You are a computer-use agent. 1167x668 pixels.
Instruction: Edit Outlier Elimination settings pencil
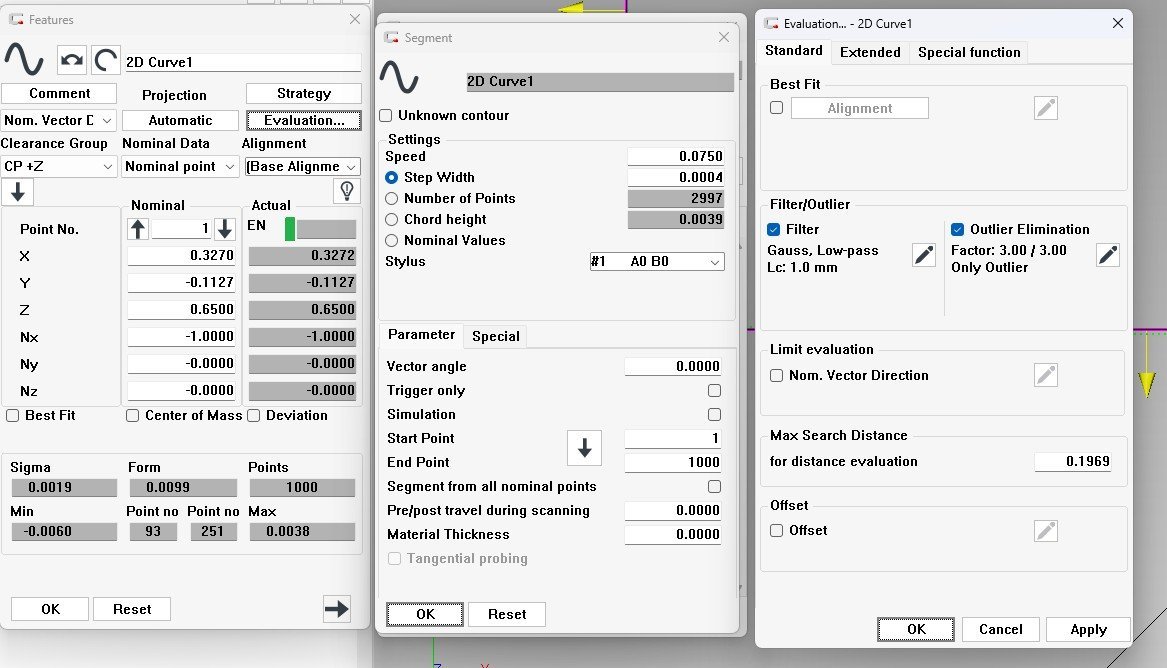click(x=1107, y=255)
